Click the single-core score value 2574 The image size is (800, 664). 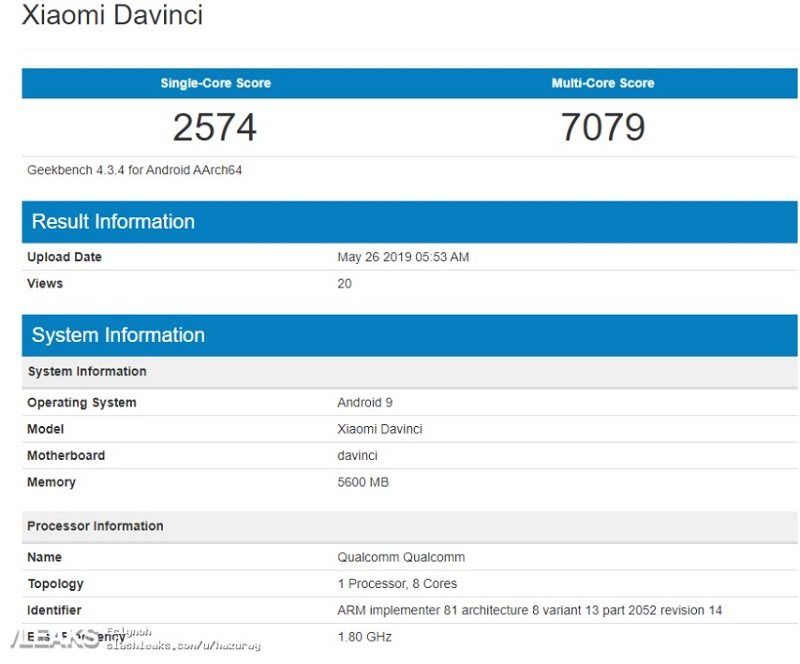coord(215,127)
